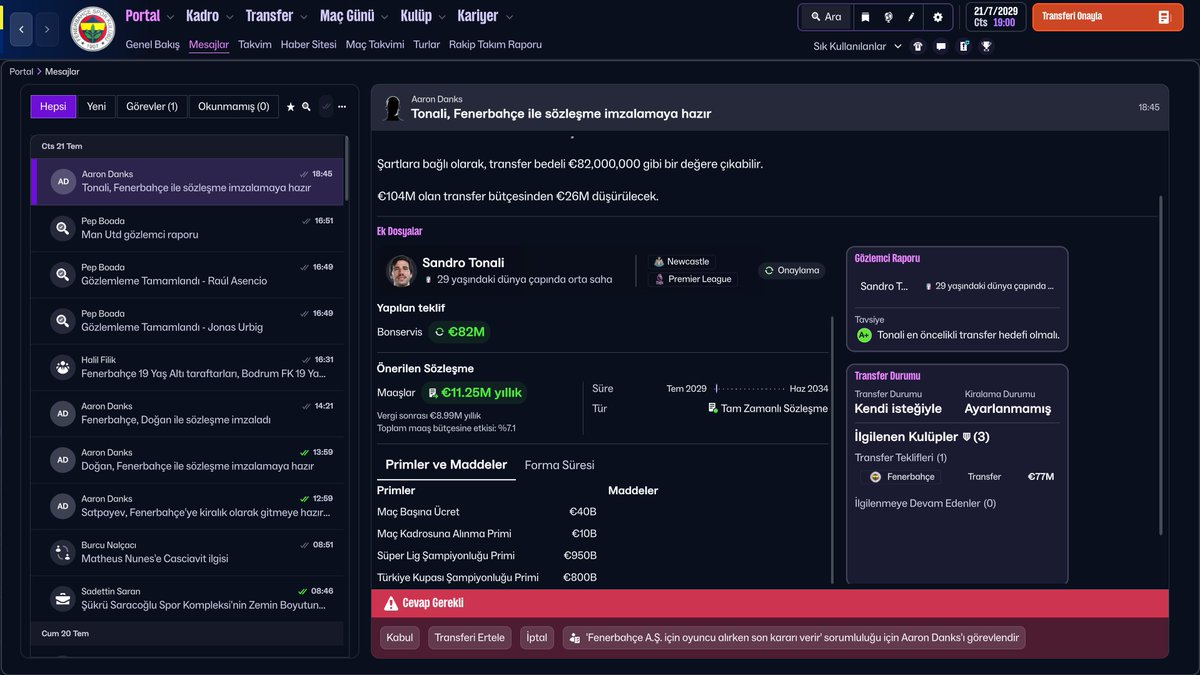Click briefcase icon of Sadettin Saran message
Image resolution: width=1200 pixels, height=675 pixels.
point(63,598)
